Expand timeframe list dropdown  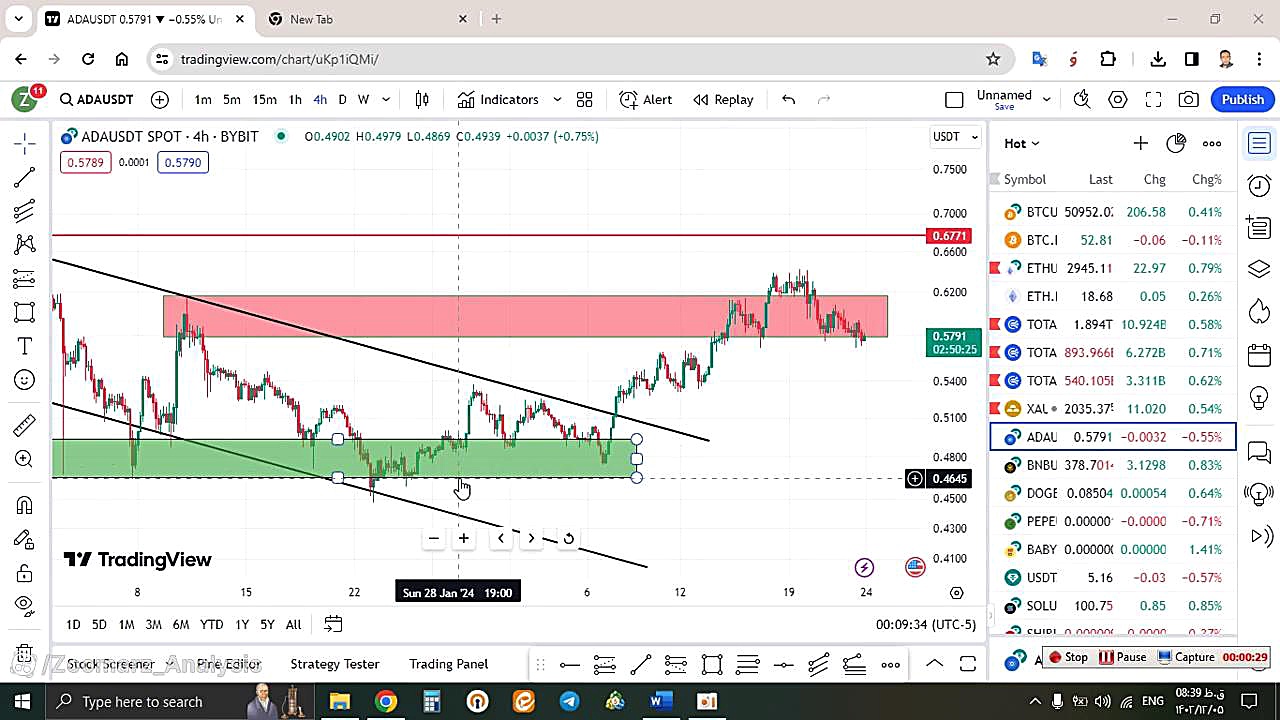click(386, 99)
